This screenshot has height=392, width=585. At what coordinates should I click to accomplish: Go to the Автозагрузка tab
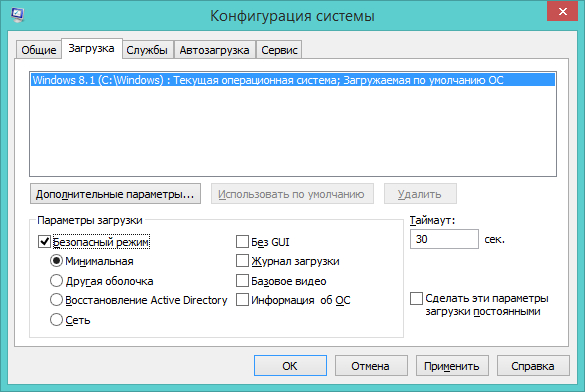[215, 50]
